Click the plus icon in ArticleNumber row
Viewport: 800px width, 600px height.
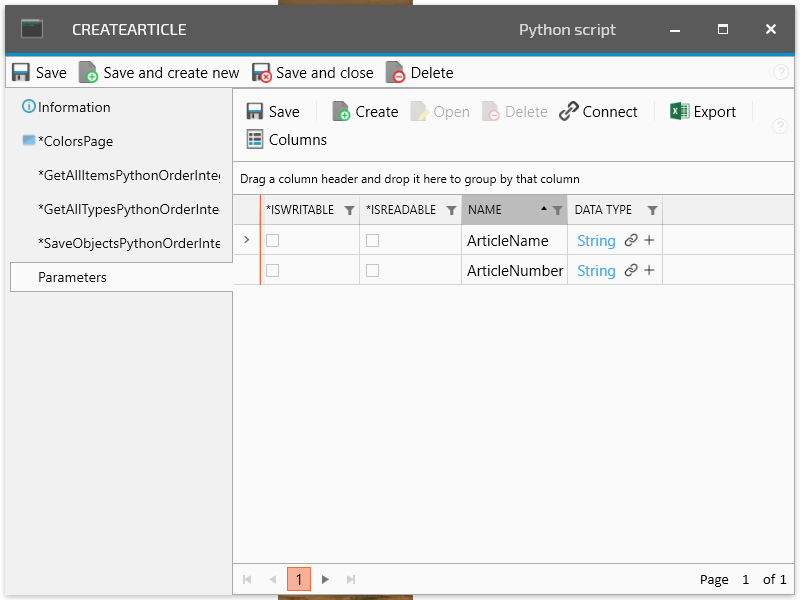click(649, 271)
